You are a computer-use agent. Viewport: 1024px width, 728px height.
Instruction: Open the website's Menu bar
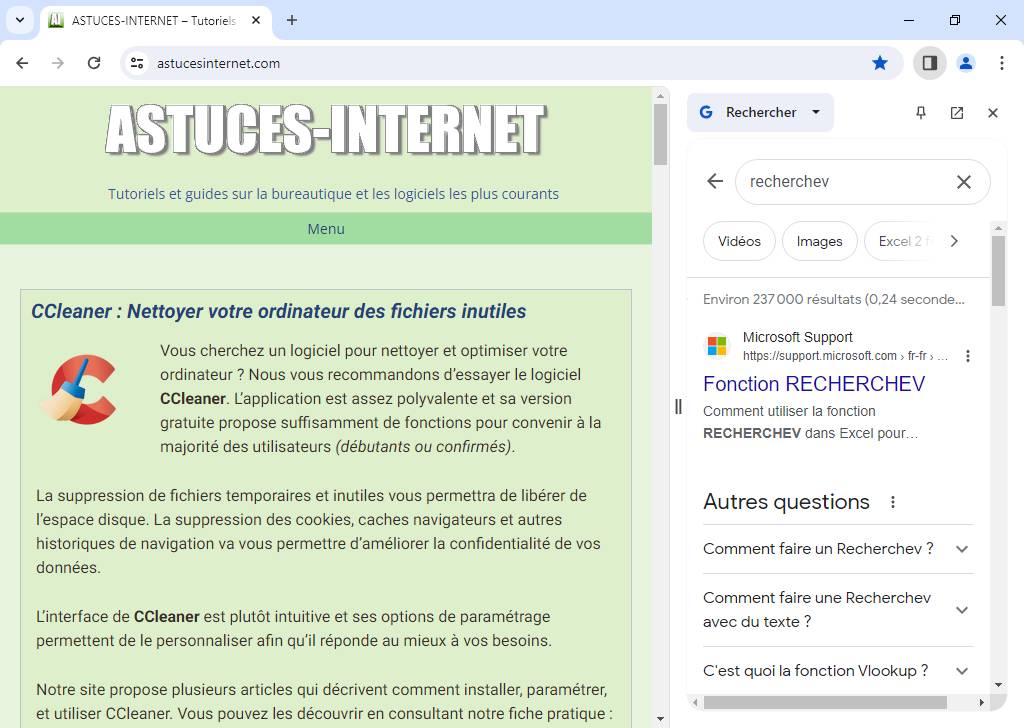point(326,229)
